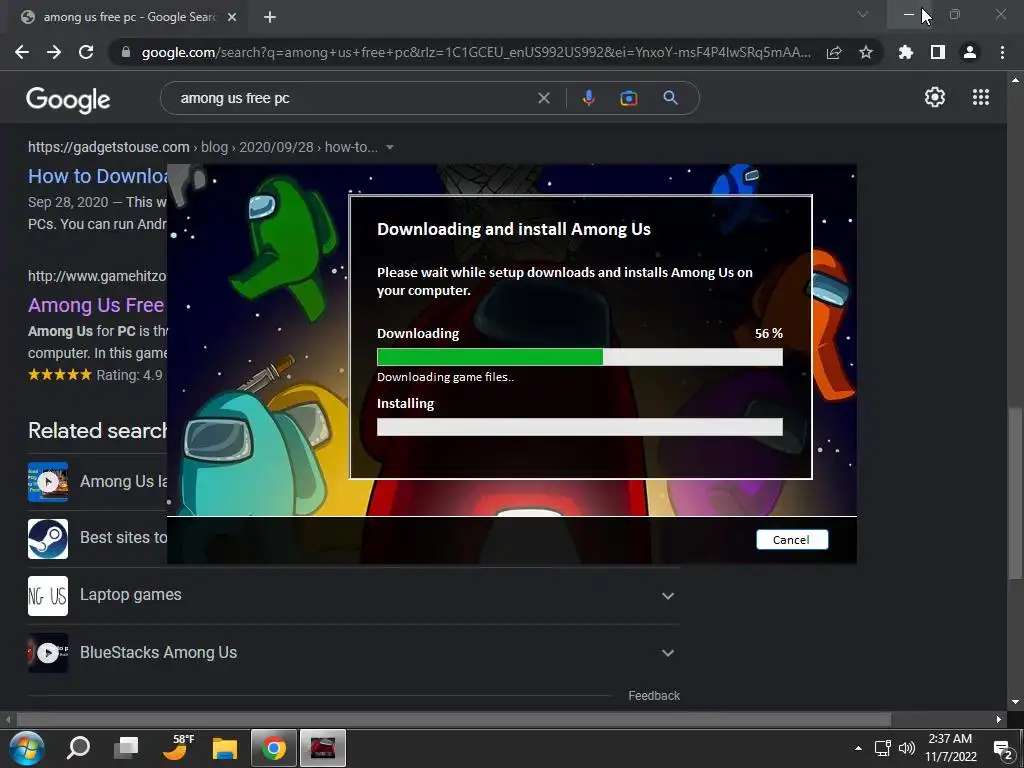Open the Chrome extensions puzzle icon

[906, 52]
